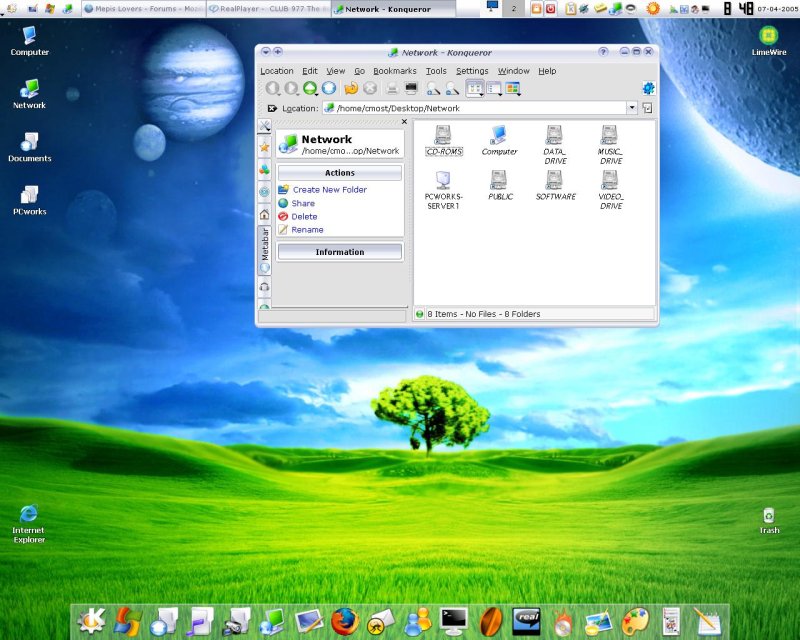Select the VIDEO_DRIVE share
Screen dimensions: 800x640
pyautogui.click(x=611, y=190)
